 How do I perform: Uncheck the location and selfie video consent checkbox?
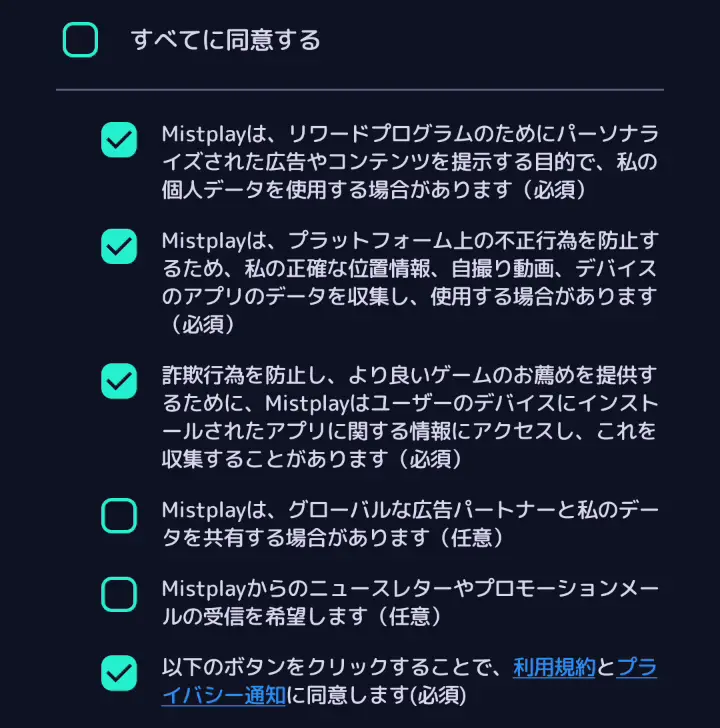click(119, 246)
